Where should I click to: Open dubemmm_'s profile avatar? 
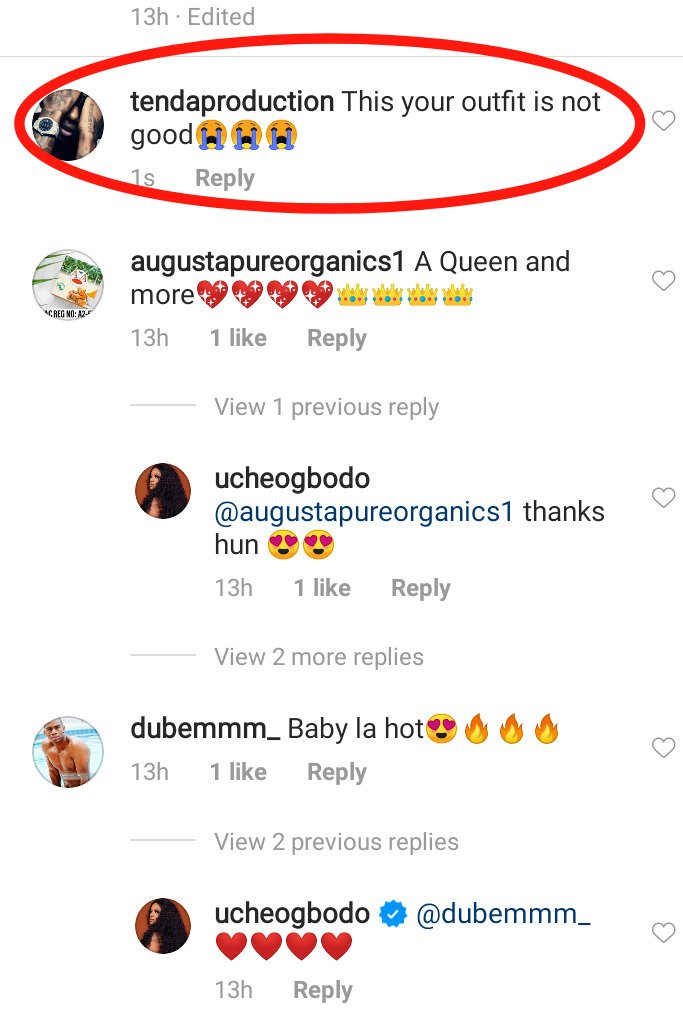tap(68, 751)
